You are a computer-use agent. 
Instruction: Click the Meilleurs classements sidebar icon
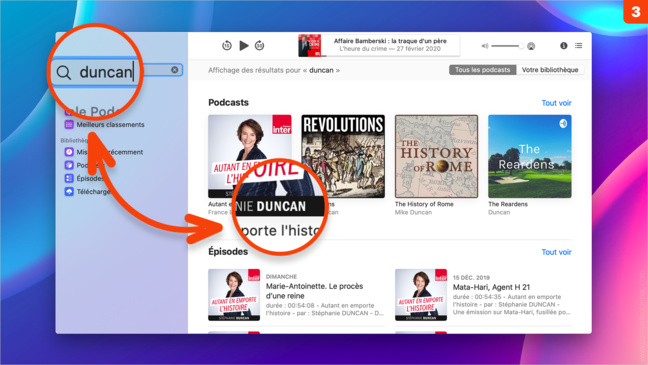pyautogui.click(x=69, y=124)
